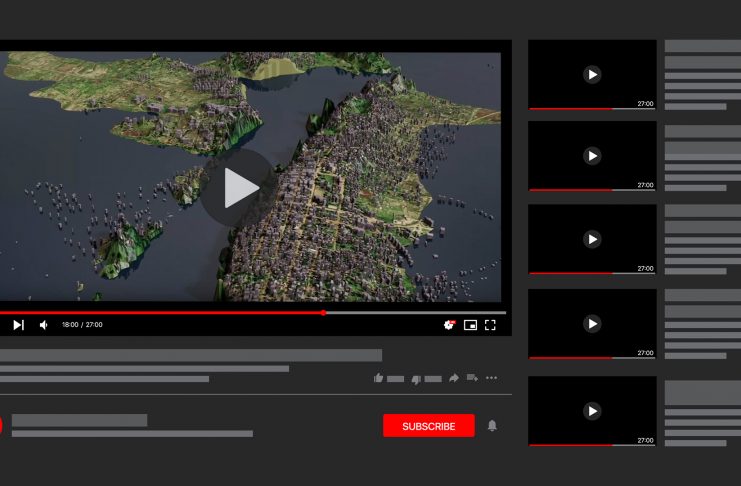Enter fullscreen mode
The height and width of the screenshot is (486, 741).
[x=490, y=325]
